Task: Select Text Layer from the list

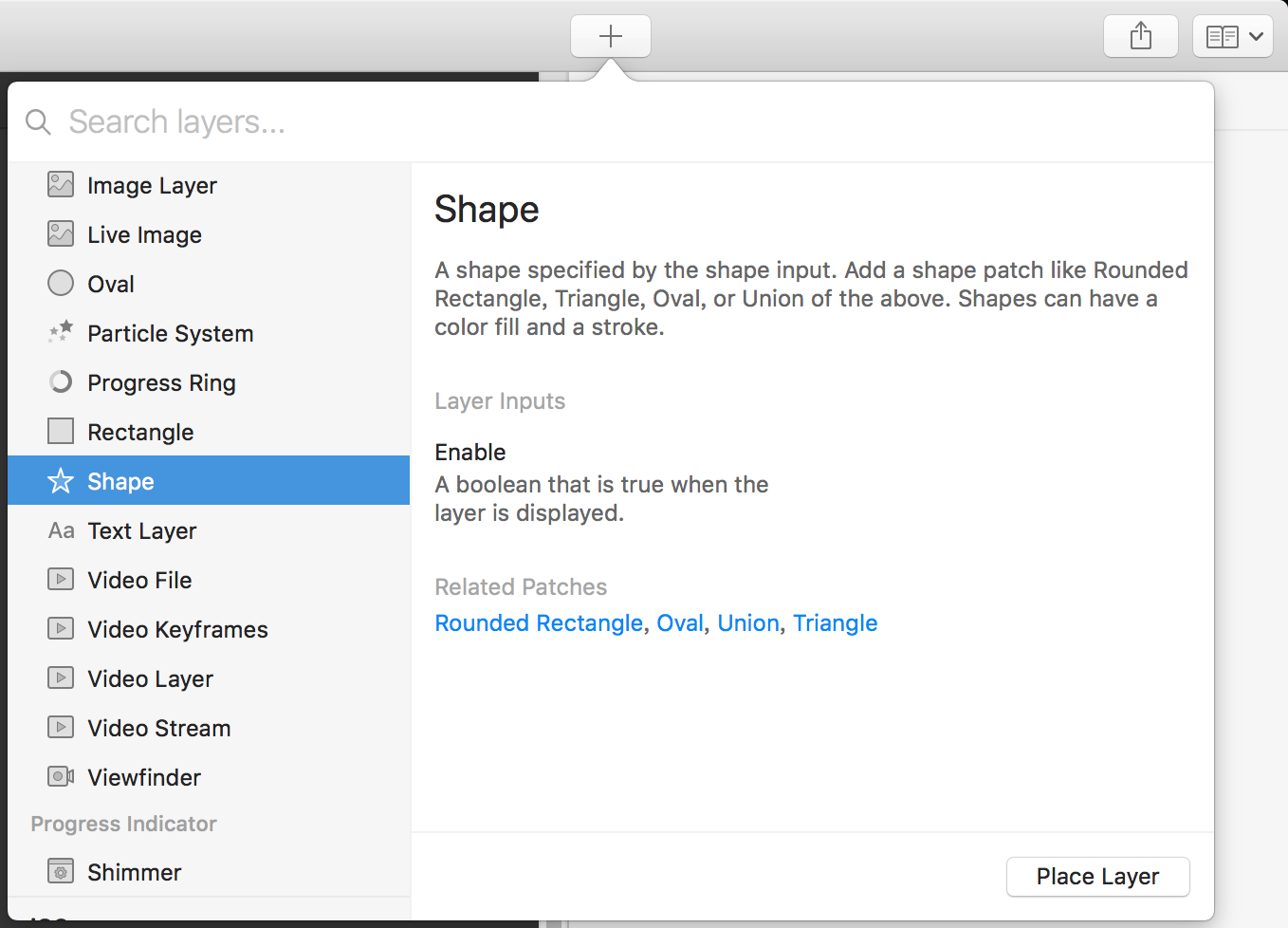Action: [x=141, y=530]
